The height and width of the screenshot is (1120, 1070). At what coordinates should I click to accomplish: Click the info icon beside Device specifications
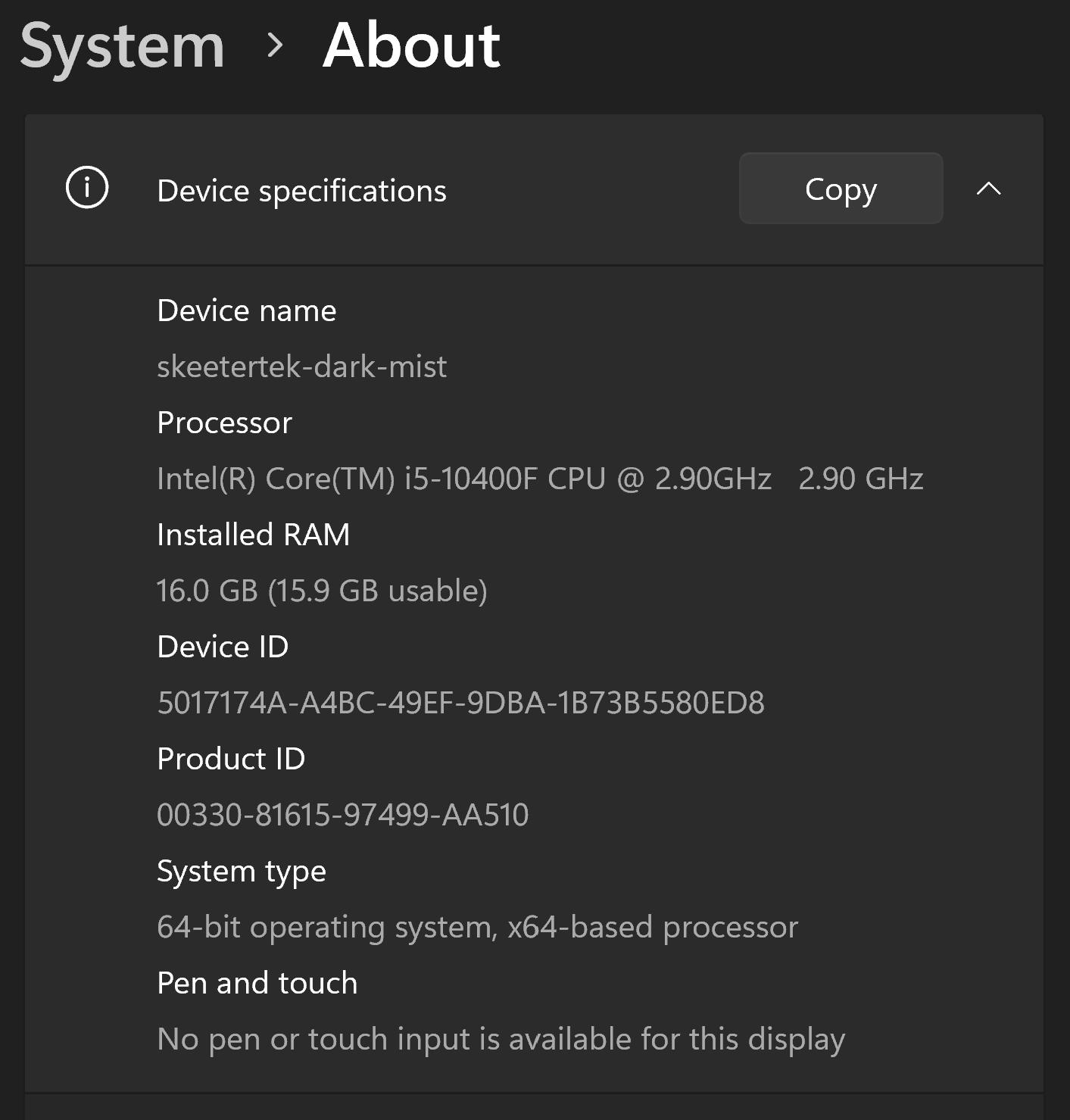pos(86,189)
